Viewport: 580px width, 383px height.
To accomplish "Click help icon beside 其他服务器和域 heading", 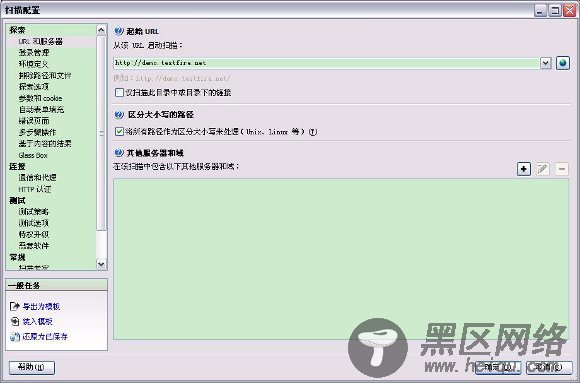I will click(x=119, y=152).
